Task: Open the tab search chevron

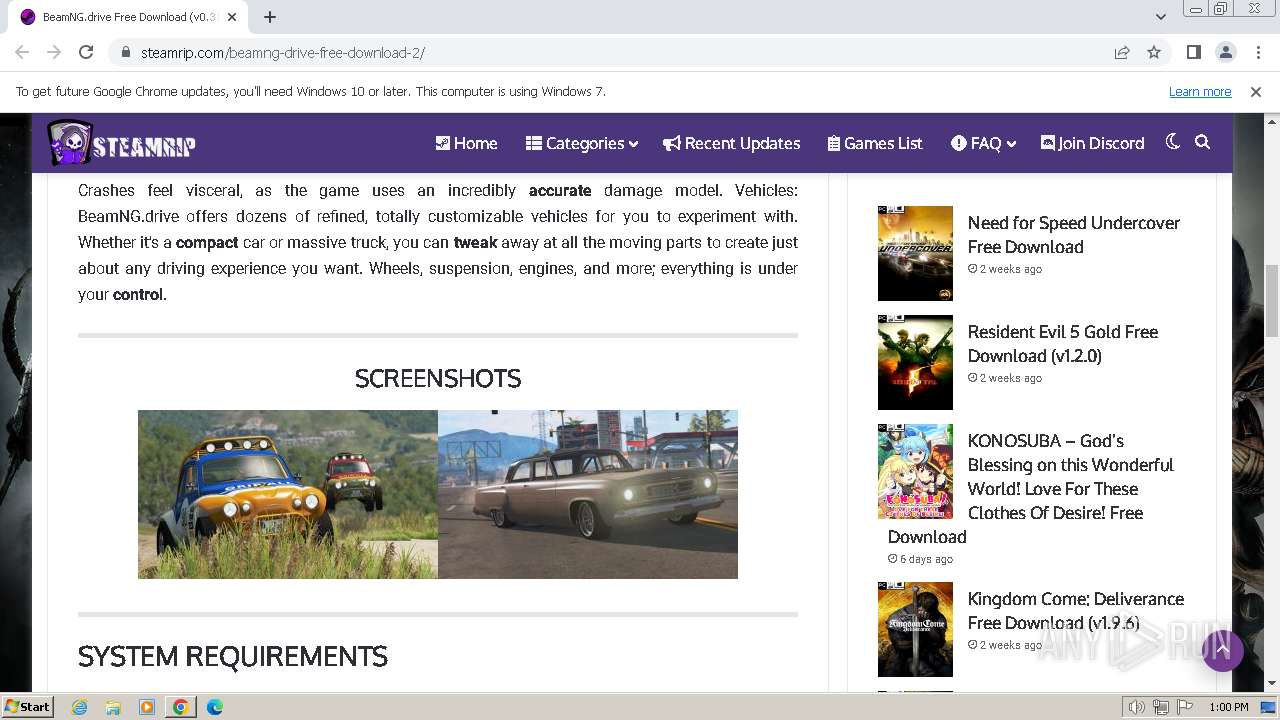Action: (x=1161, y=17)
